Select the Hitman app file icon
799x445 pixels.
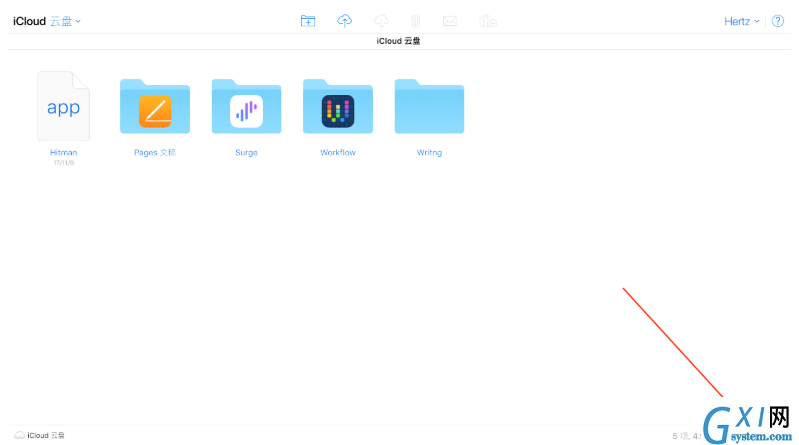(x=63, y=106)
